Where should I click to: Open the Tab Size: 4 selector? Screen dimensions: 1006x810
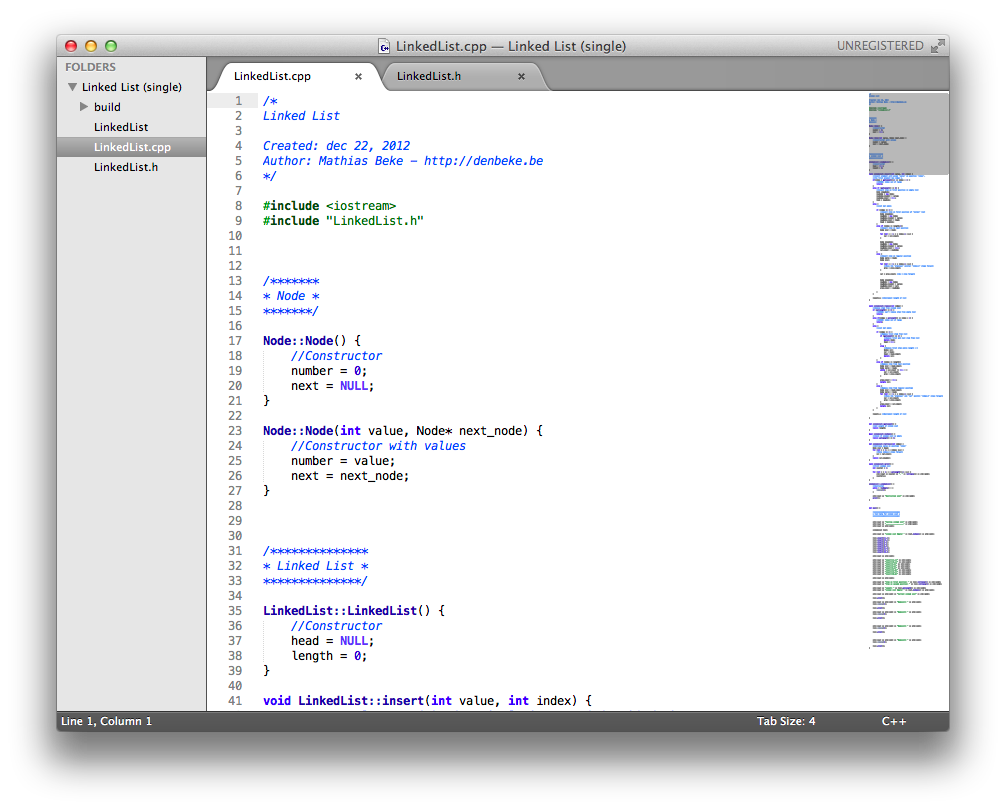click(786, 721)
